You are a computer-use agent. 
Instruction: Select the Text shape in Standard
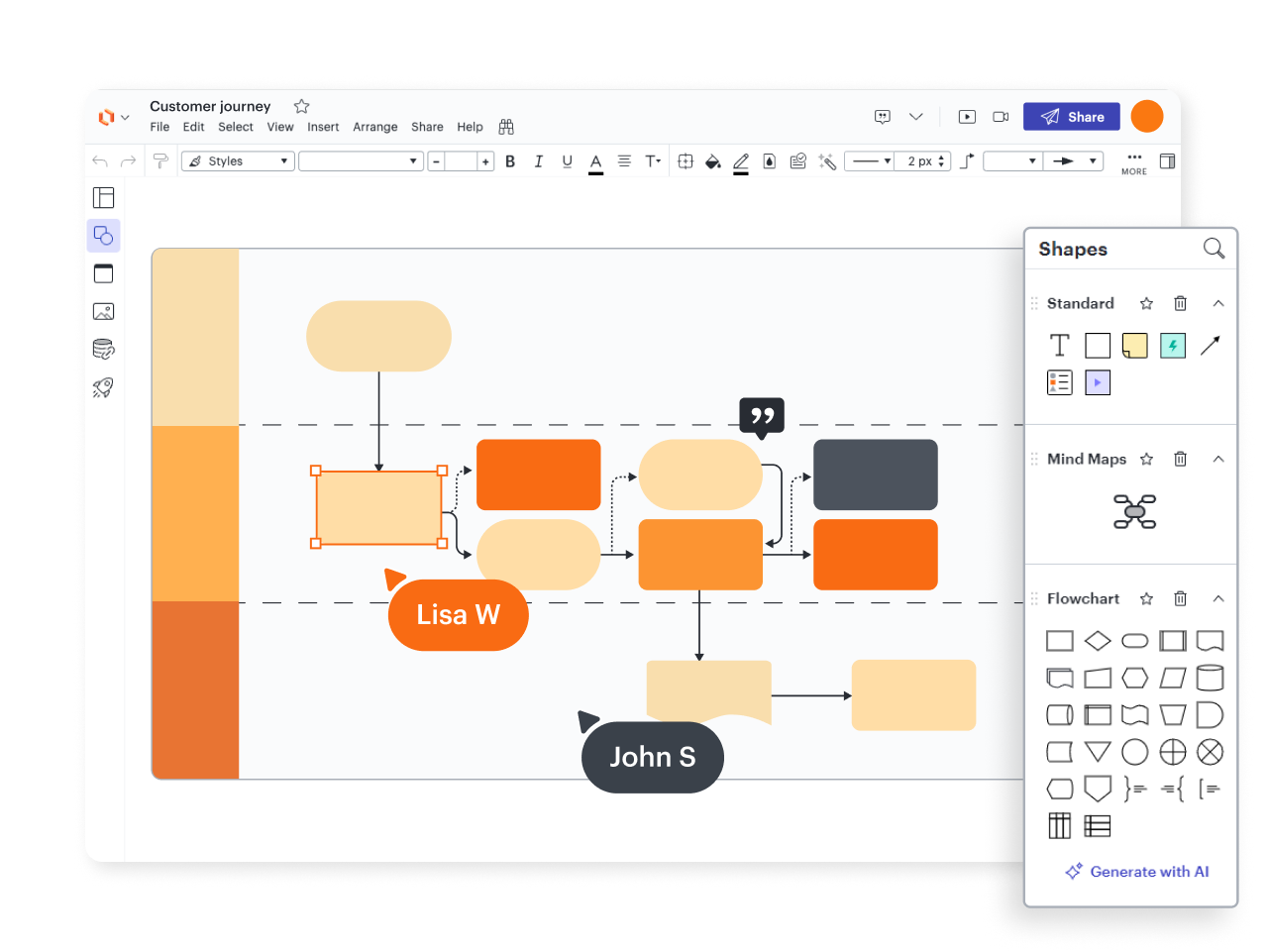1059,346
